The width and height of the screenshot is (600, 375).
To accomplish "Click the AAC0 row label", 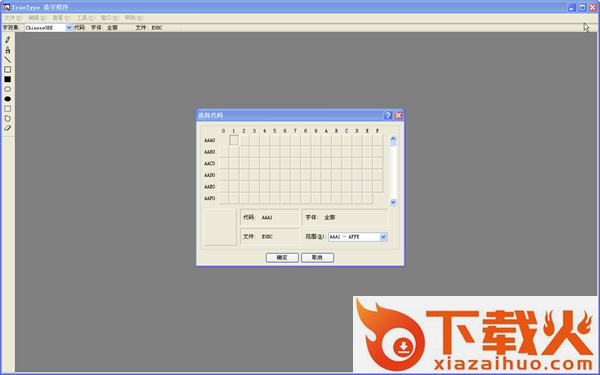I will (210, 163).
